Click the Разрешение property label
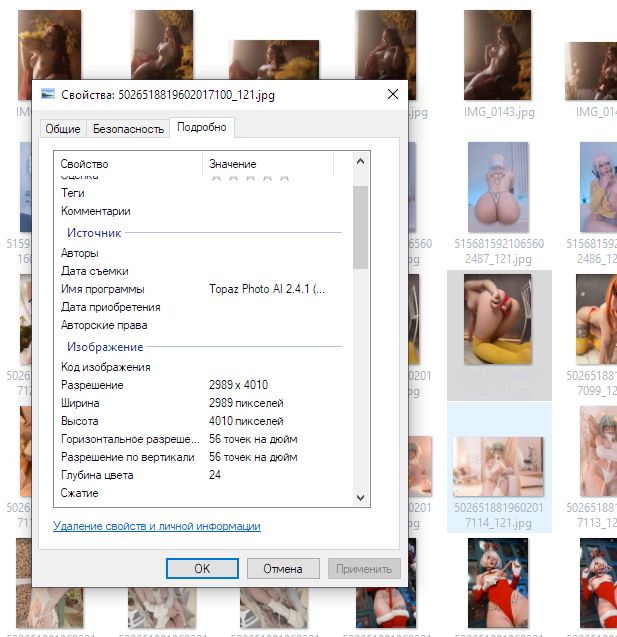This screenshot has height=637, width=617. (92, 385)
